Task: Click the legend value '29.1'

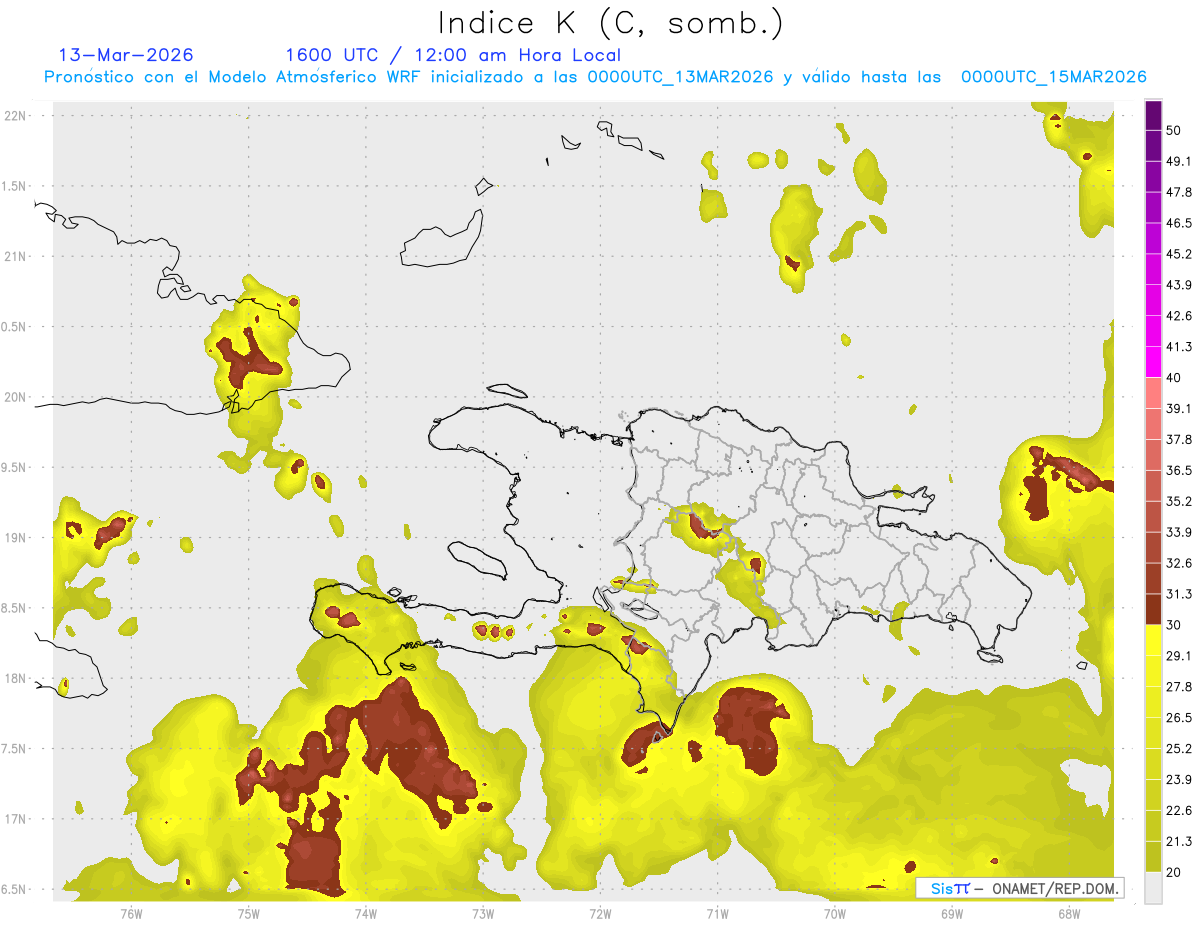Action: point(1179,656)
